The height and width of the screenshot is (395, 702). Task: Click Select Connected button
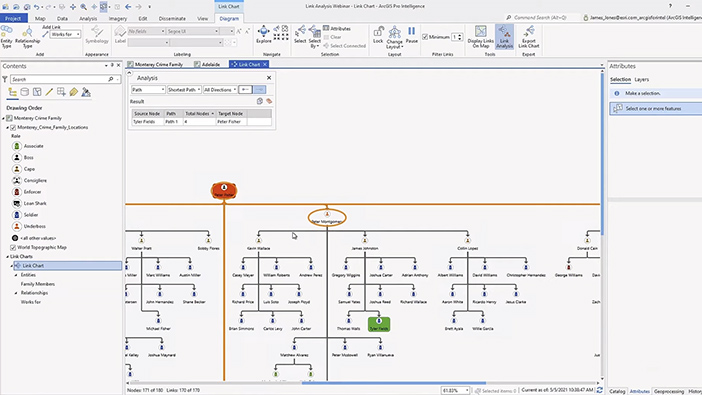(344, 46)
